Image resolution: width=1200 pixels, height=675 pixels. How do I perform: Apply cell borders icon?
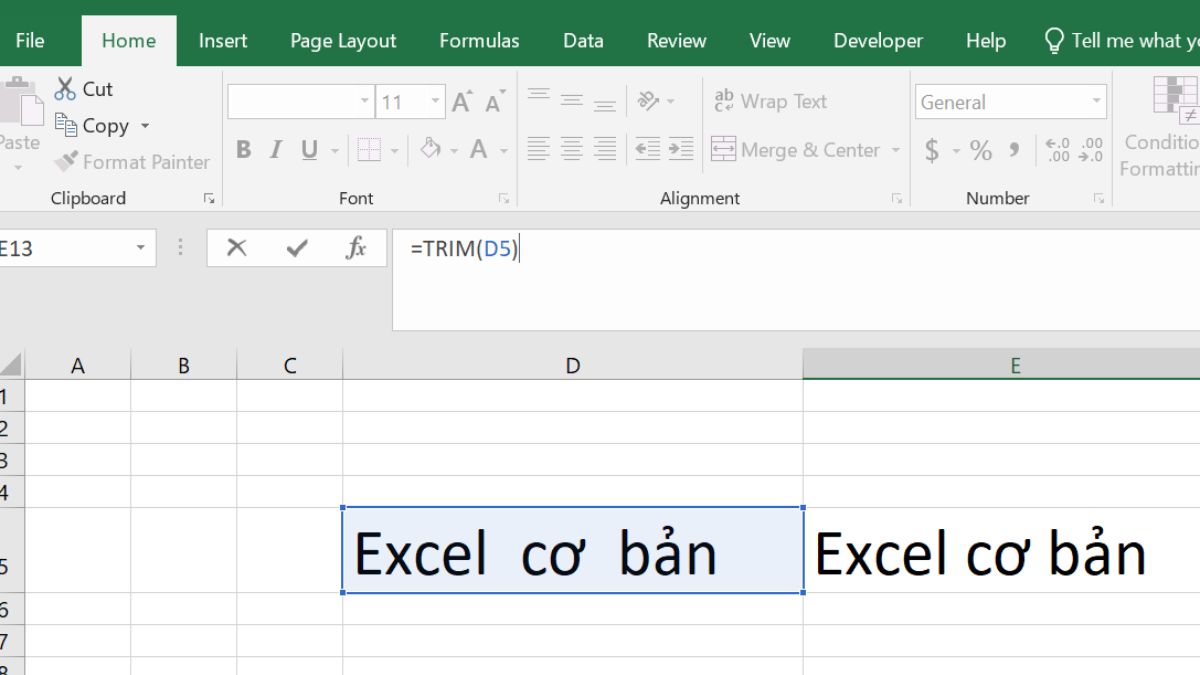tap(369, 150)
